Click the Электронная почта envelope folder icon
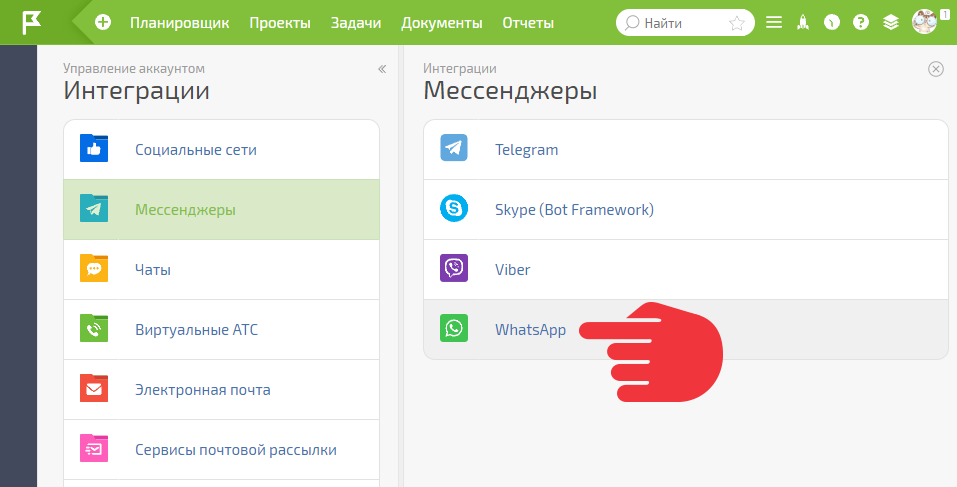Viewport: 957px width, 487px height. [94, 388]
